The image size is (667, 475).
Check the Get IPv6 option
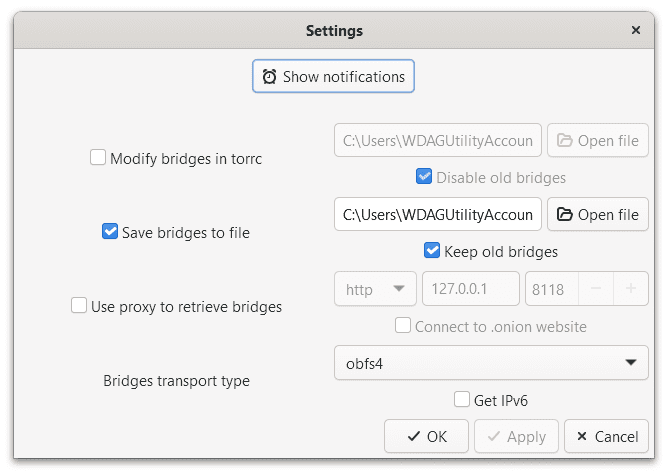click(x=461, y=400)
